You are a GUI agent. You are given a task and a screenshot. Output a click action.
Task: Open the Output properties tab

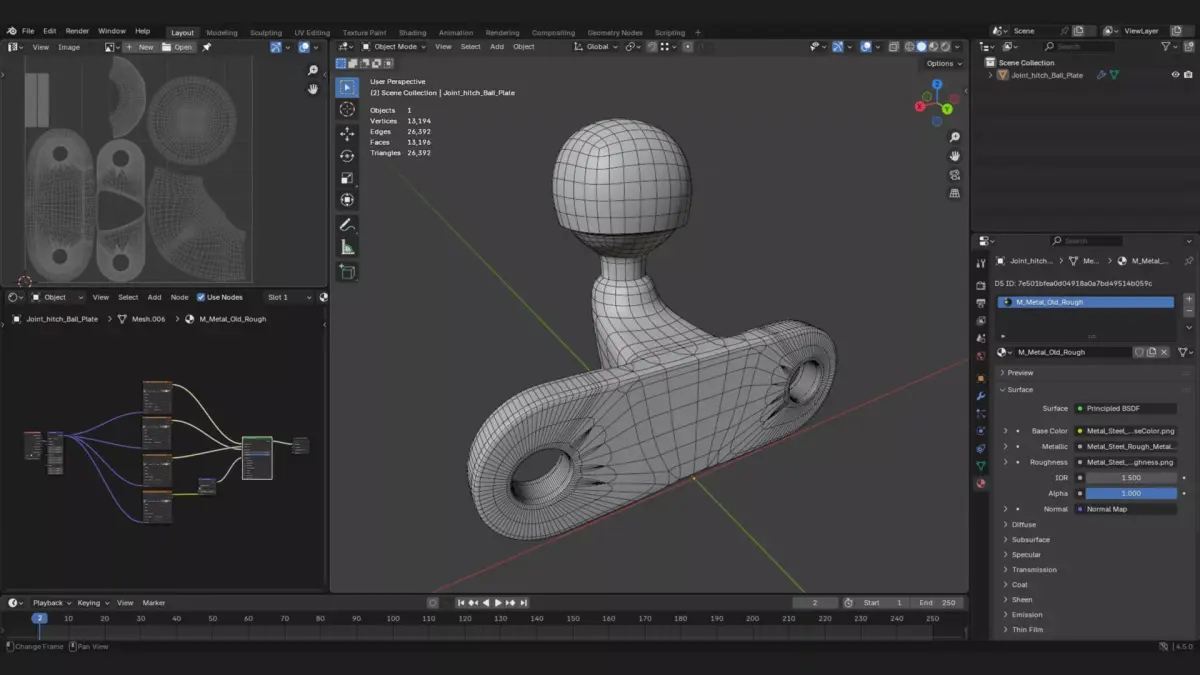point(981,303)
